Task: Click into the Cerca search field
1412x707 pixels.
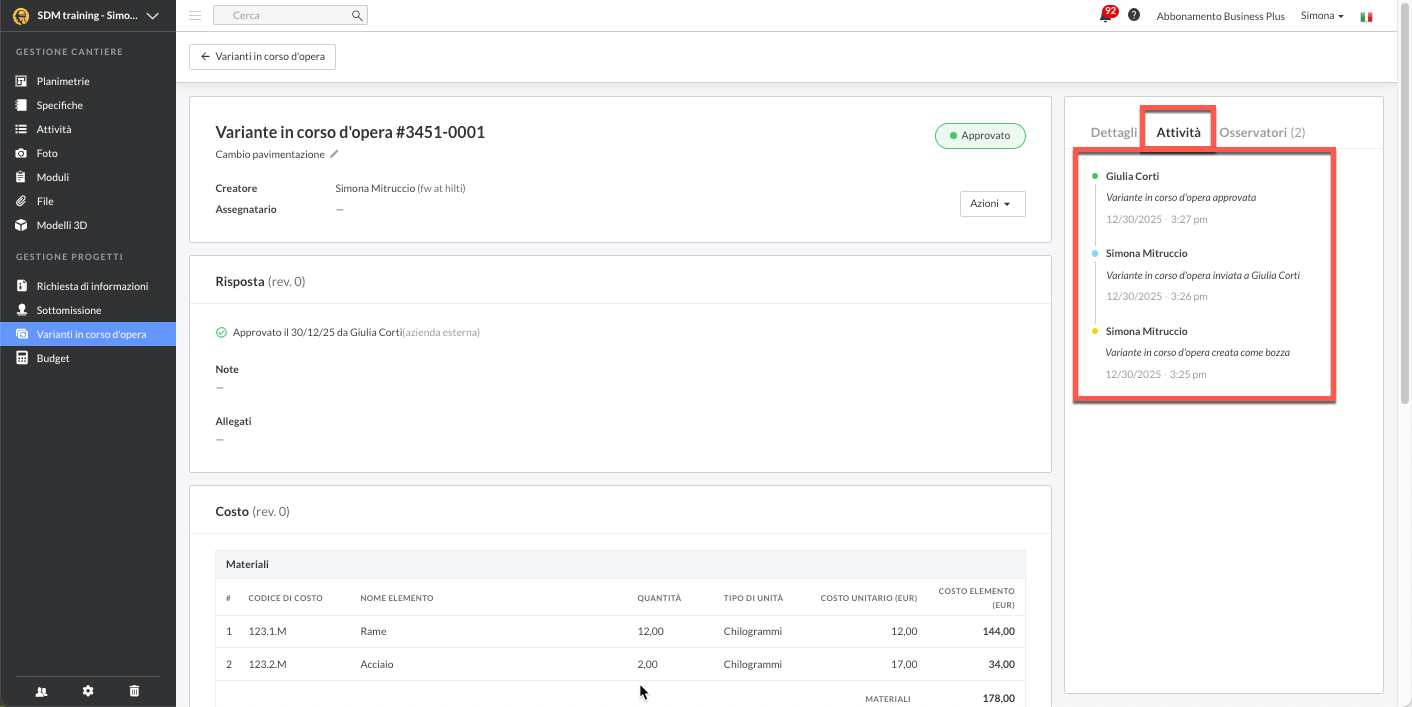Action: (x=285, y=16)
